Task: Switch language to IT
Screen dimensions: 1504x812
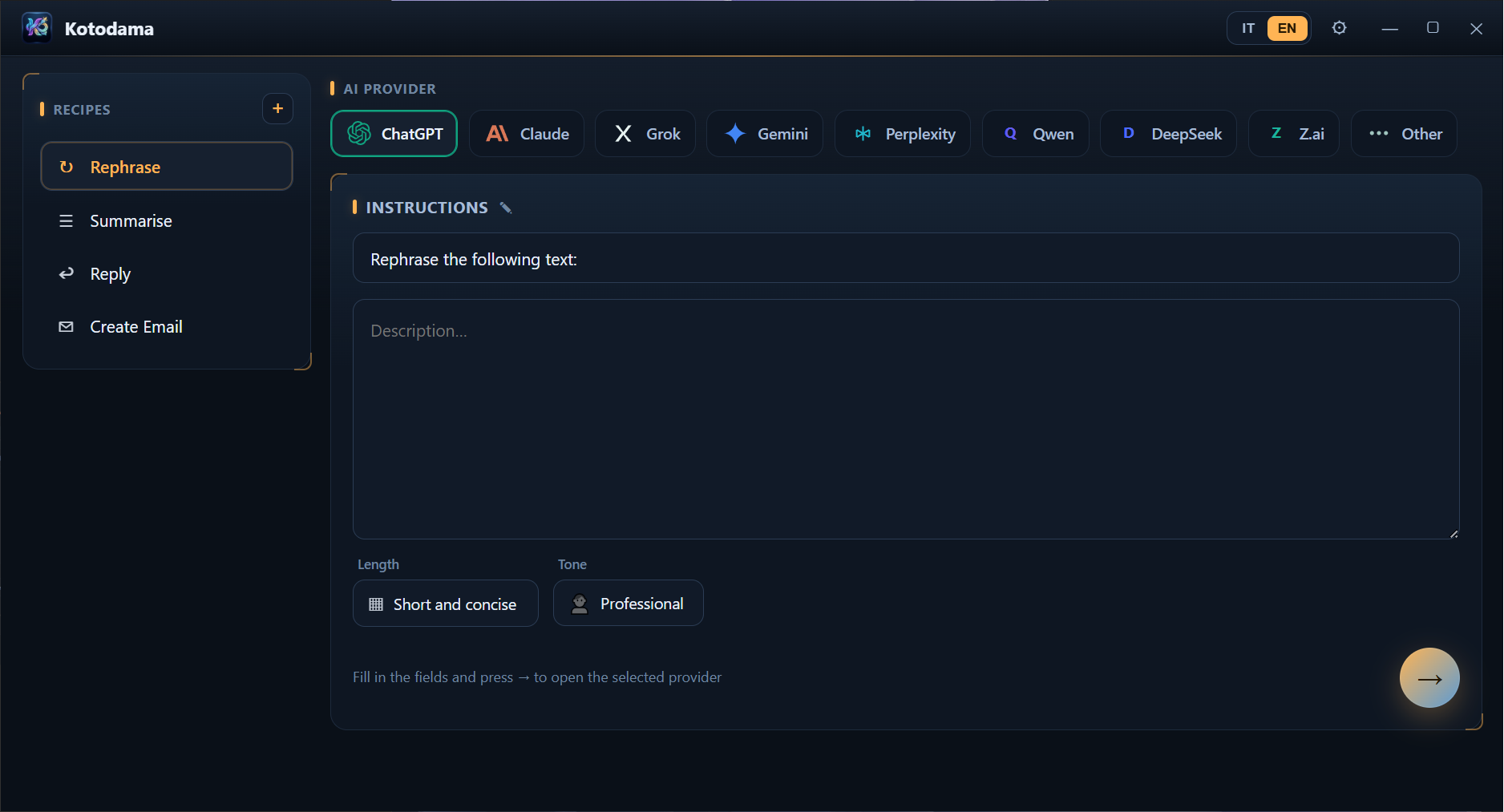Action: [1248, 28]
